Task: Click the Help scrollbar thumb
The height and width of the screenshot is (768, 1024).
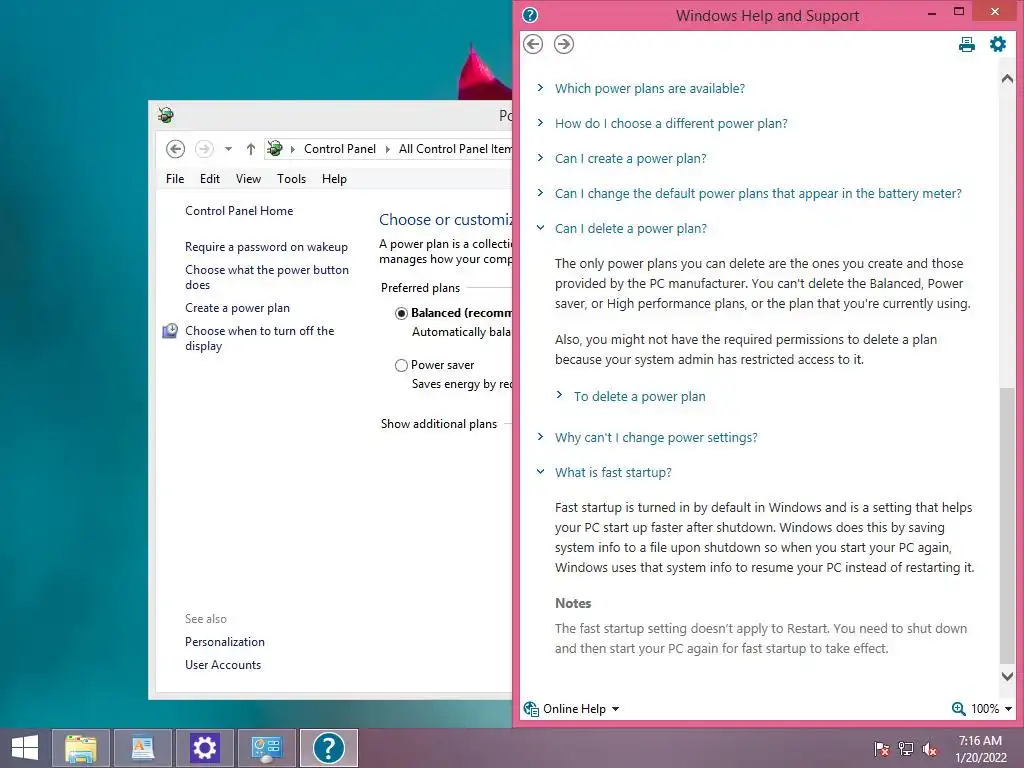Action: point(1007,524)
